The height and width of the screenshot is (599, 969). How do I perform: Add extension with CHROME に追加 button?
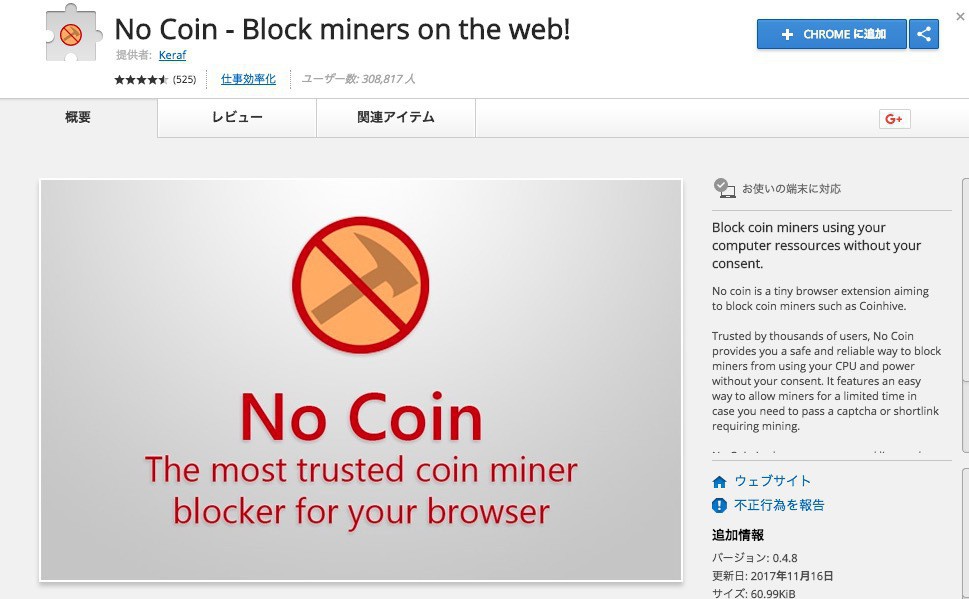click(832, 34)
